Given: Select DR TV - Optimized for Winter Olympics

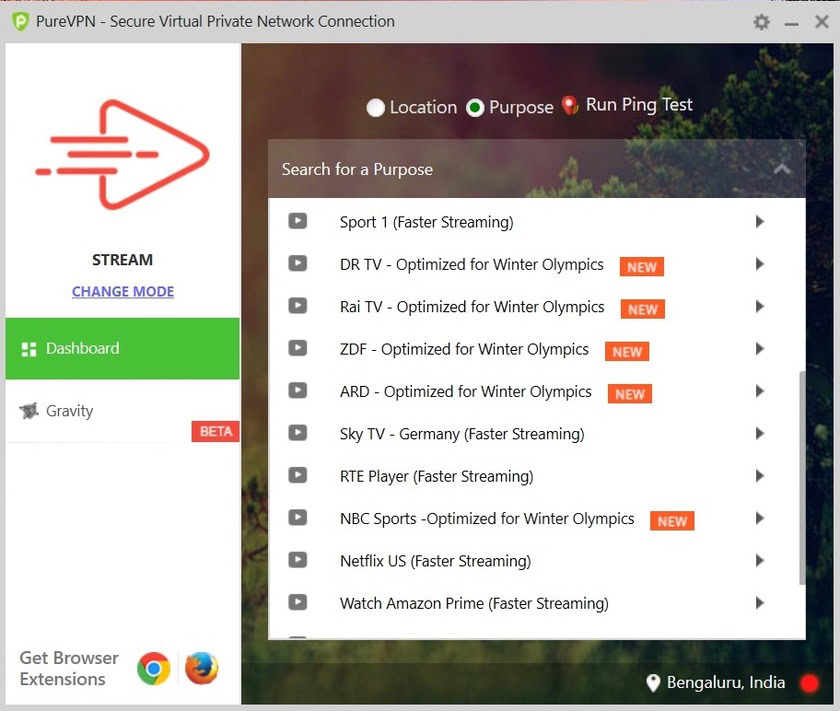Looking at the screenshot, I should coord(471,264).
